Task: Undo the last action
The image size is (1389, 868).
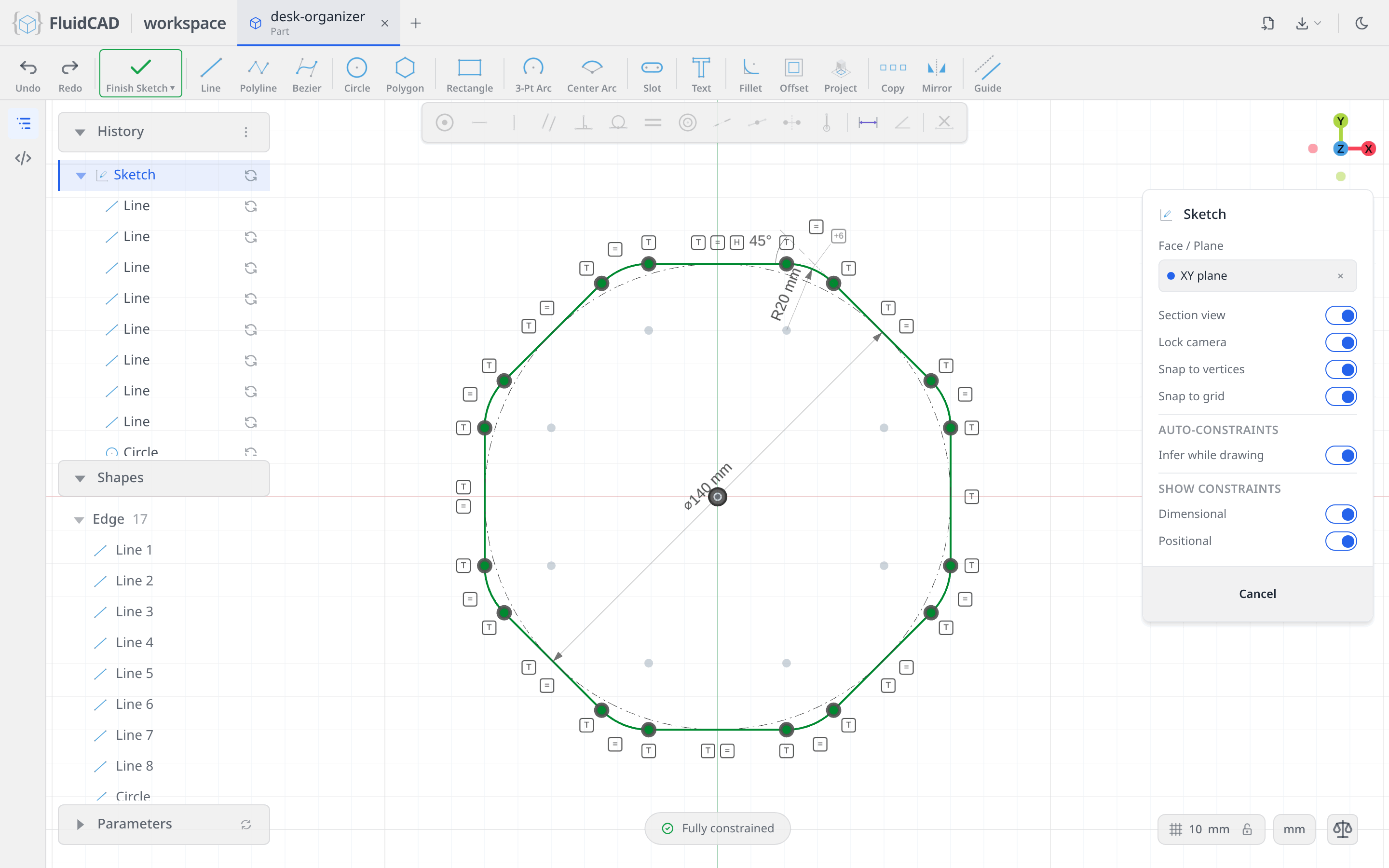Action: 28,74
